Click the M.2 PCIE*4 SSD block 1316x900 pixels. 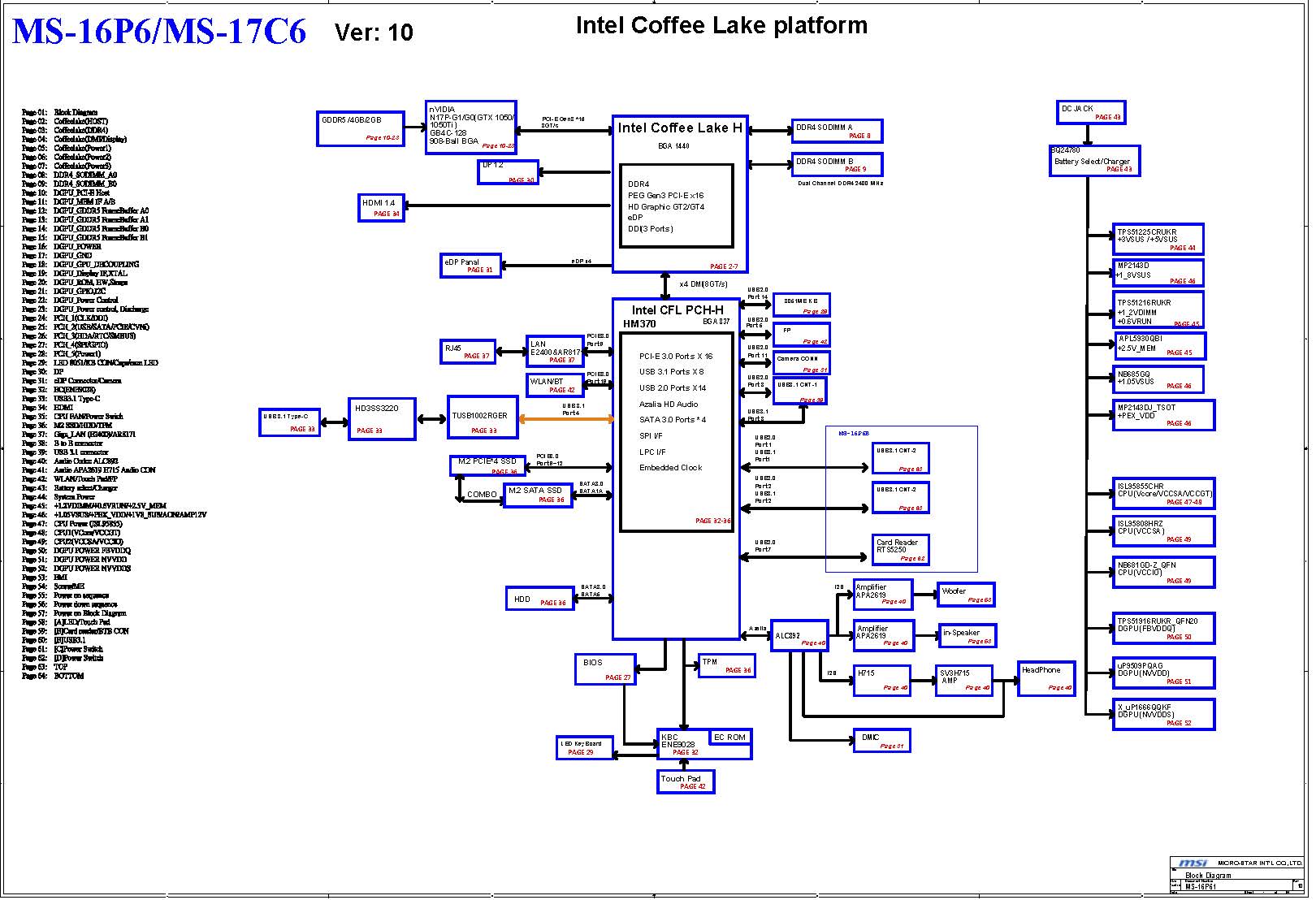(x=487, y=465)
